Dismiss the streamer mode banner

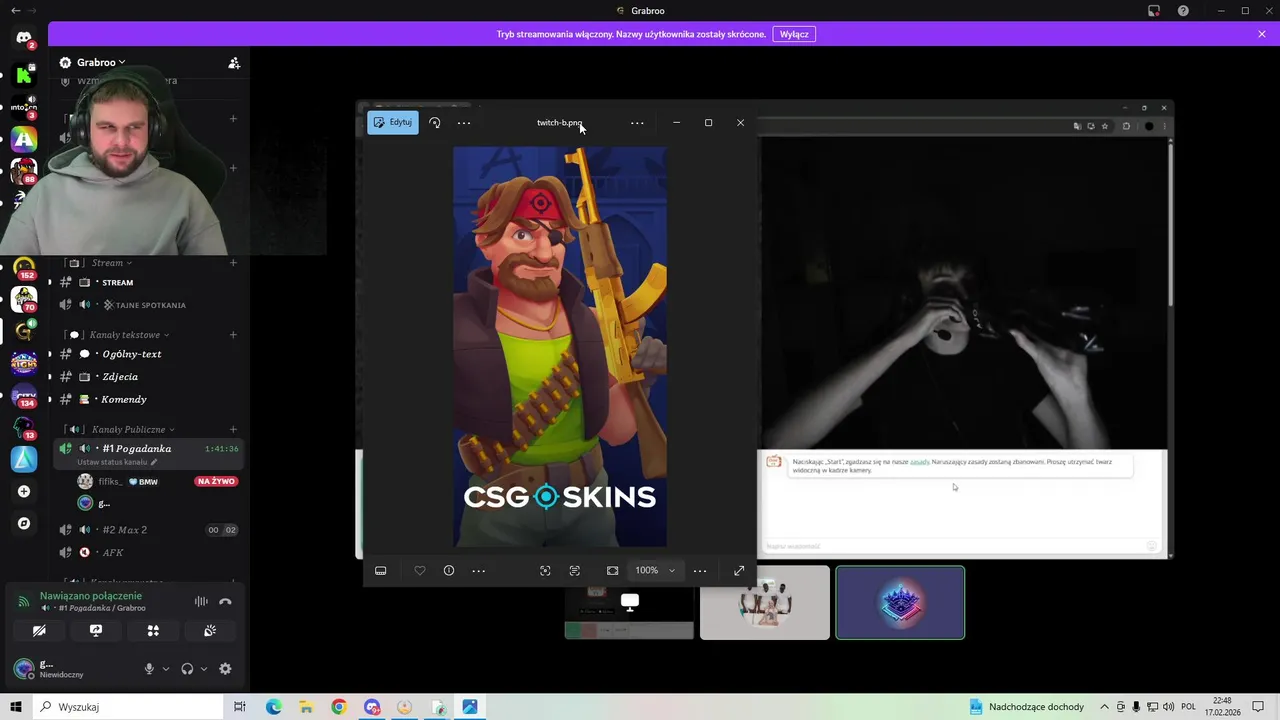[x=1262, y=34]
